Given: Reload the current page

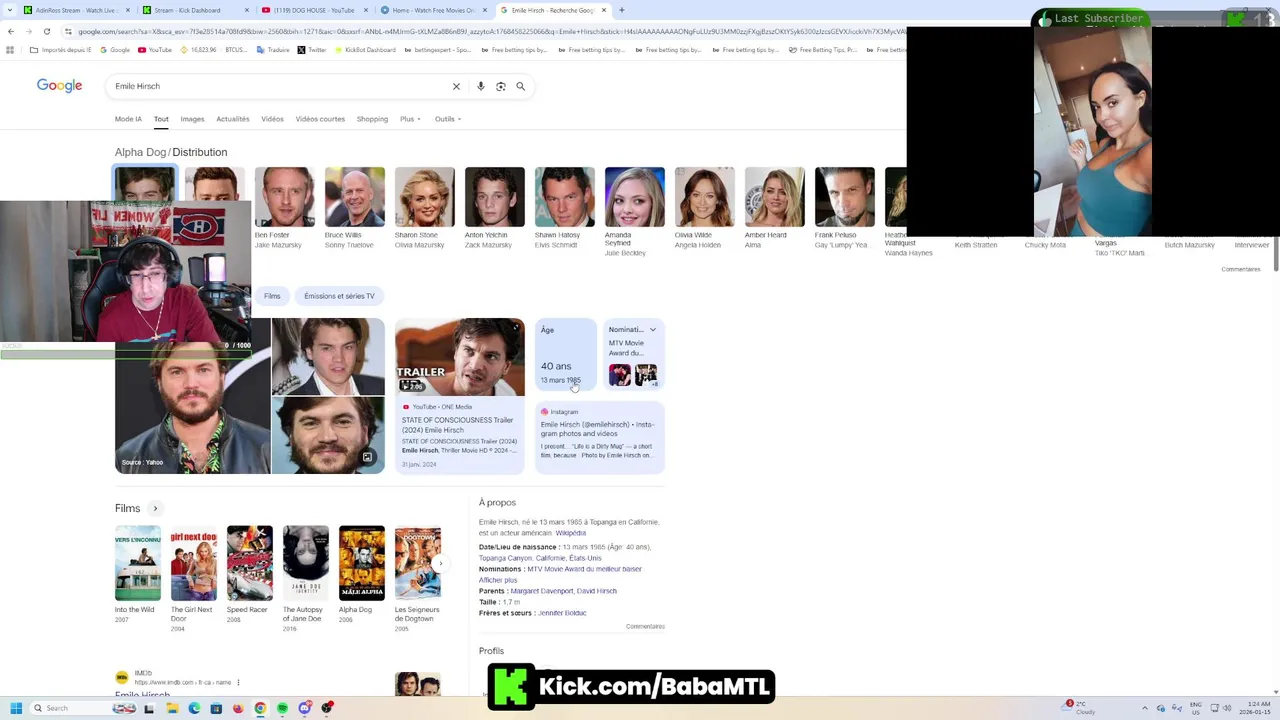Looking at the screenshot, I should click(45, 31).
